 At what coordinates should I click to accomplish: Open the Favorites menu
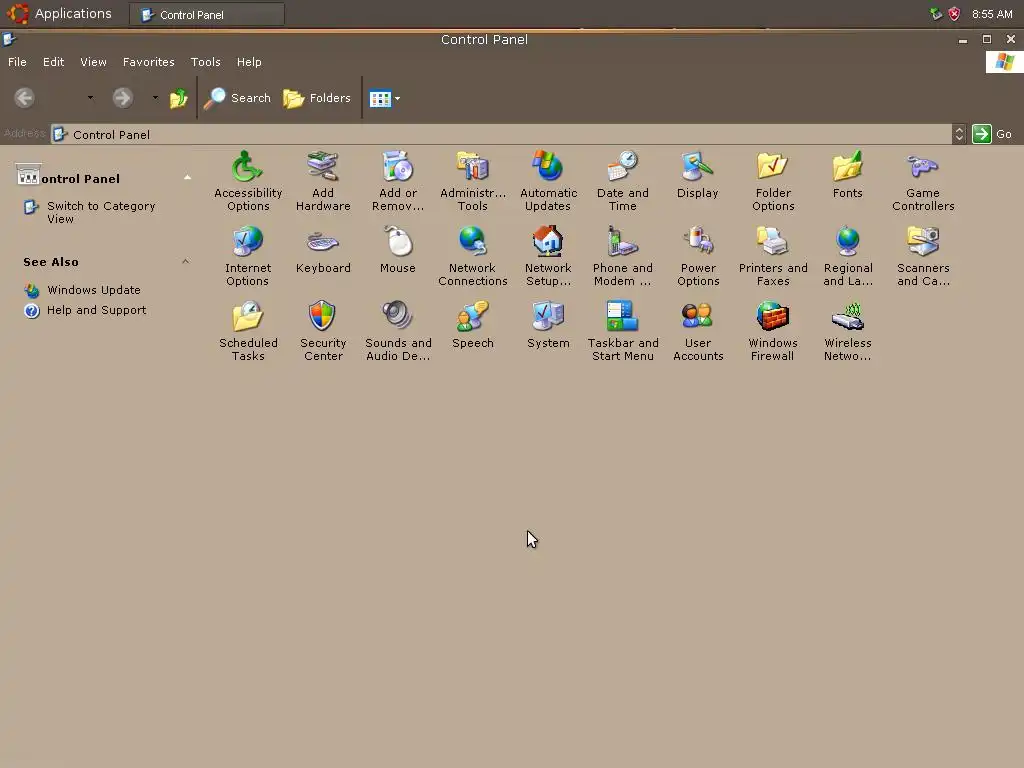pyautogui.click(x=149, y=62)
